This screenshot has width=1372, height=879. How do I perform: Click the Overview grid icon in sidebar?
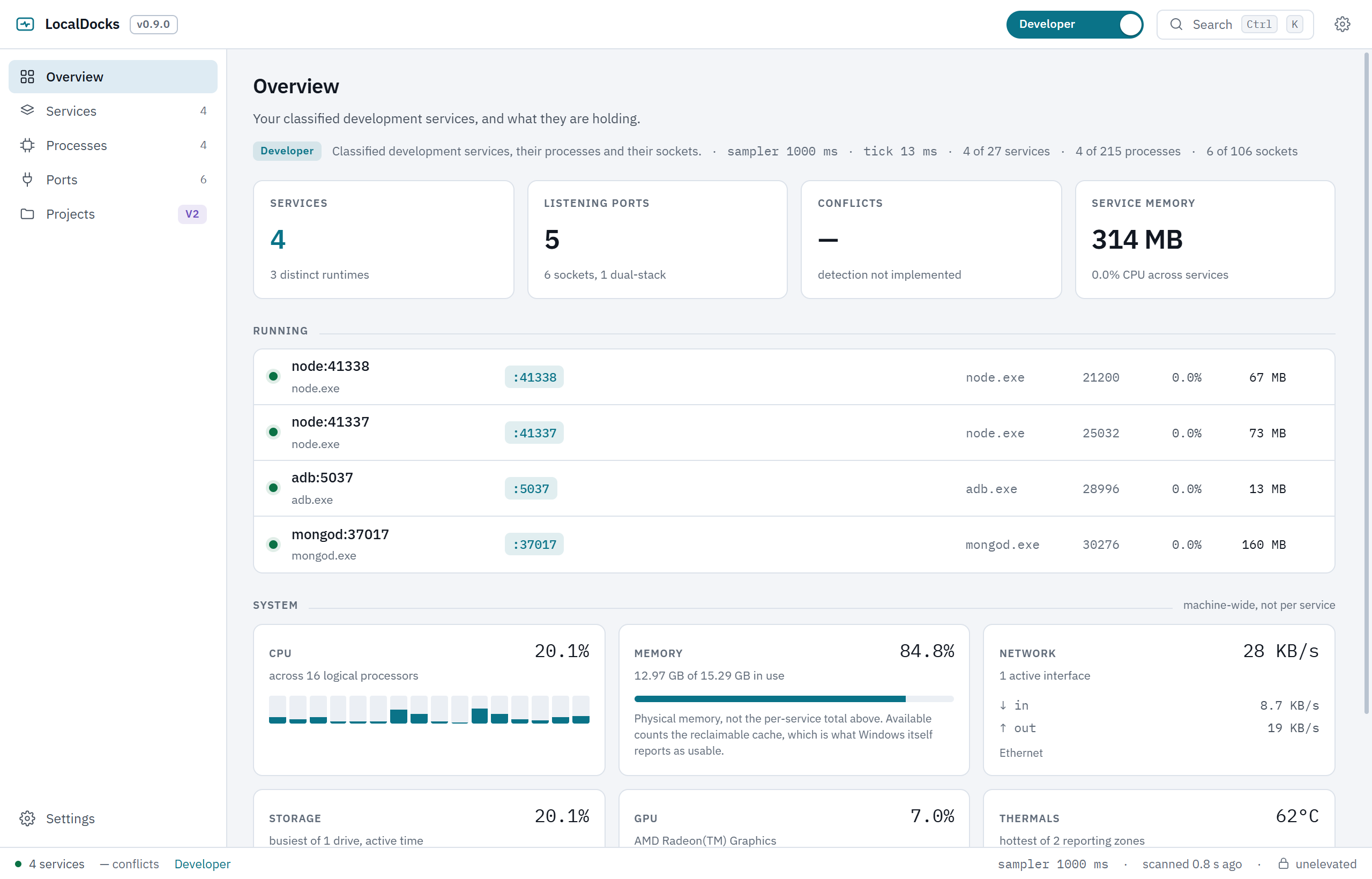point(27,77)
